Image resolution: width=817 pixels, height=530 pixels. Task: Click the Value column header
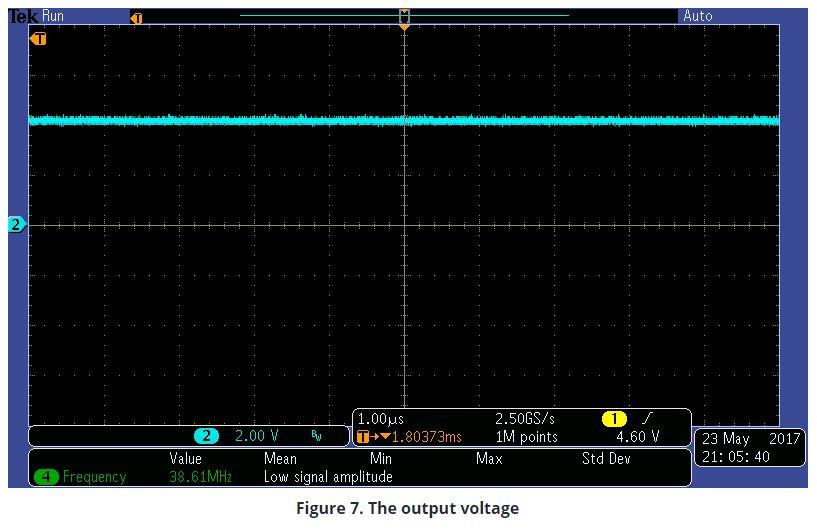click(185, 459)
